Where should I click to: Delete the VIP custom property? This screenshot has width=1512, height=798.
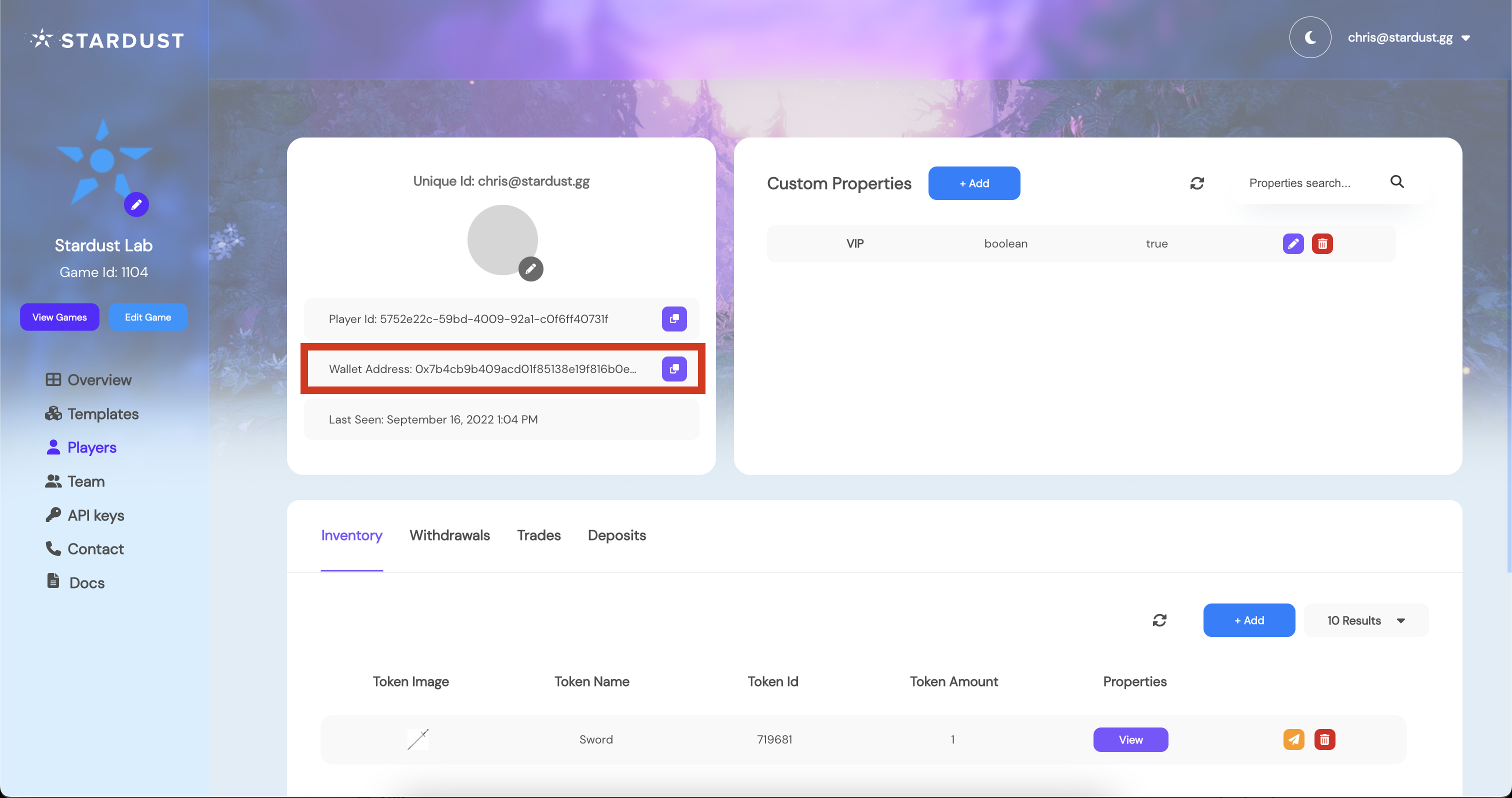pyautogui.click(x=1322, y=243)
